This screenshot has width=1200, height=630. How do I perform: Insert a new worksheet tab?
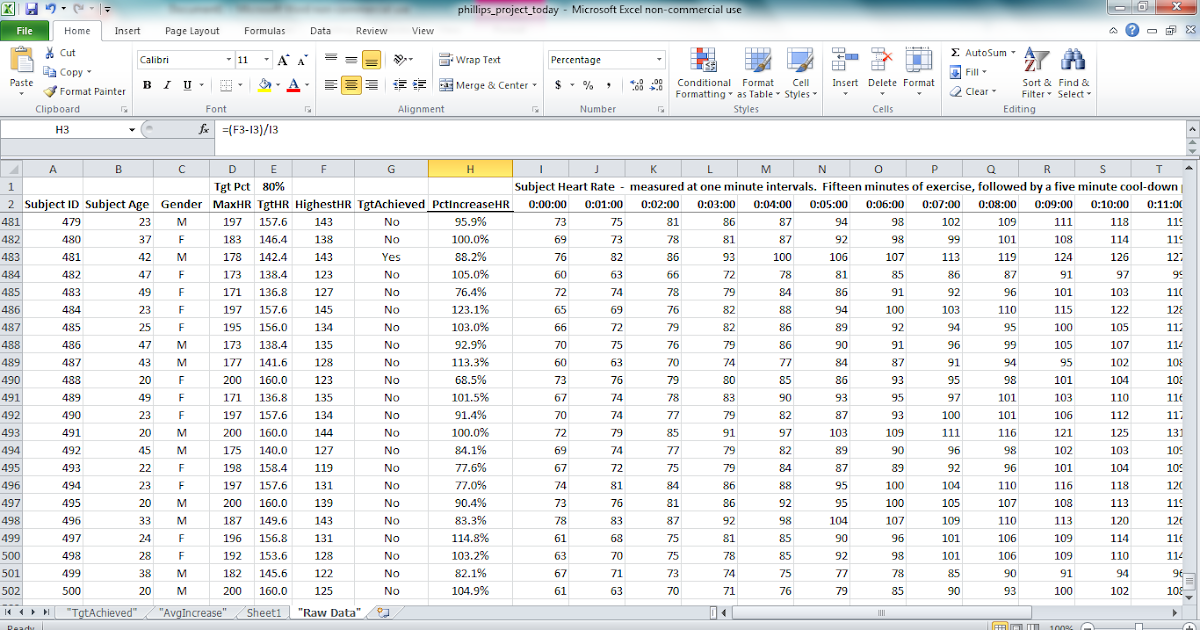pyautogui.click(x=382, y=611)
